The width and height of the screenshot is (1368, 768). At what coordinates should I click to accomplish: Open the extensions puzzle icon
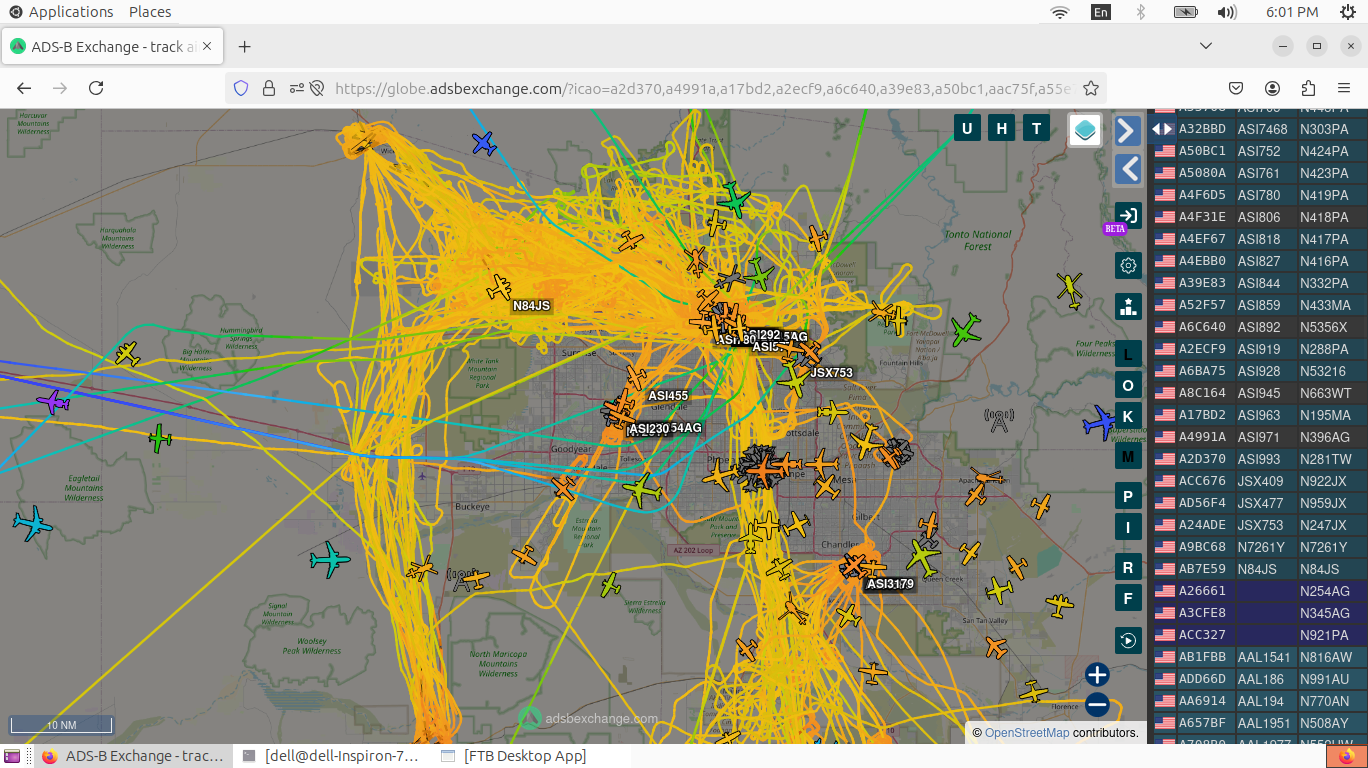click(x=1308, y=88)
